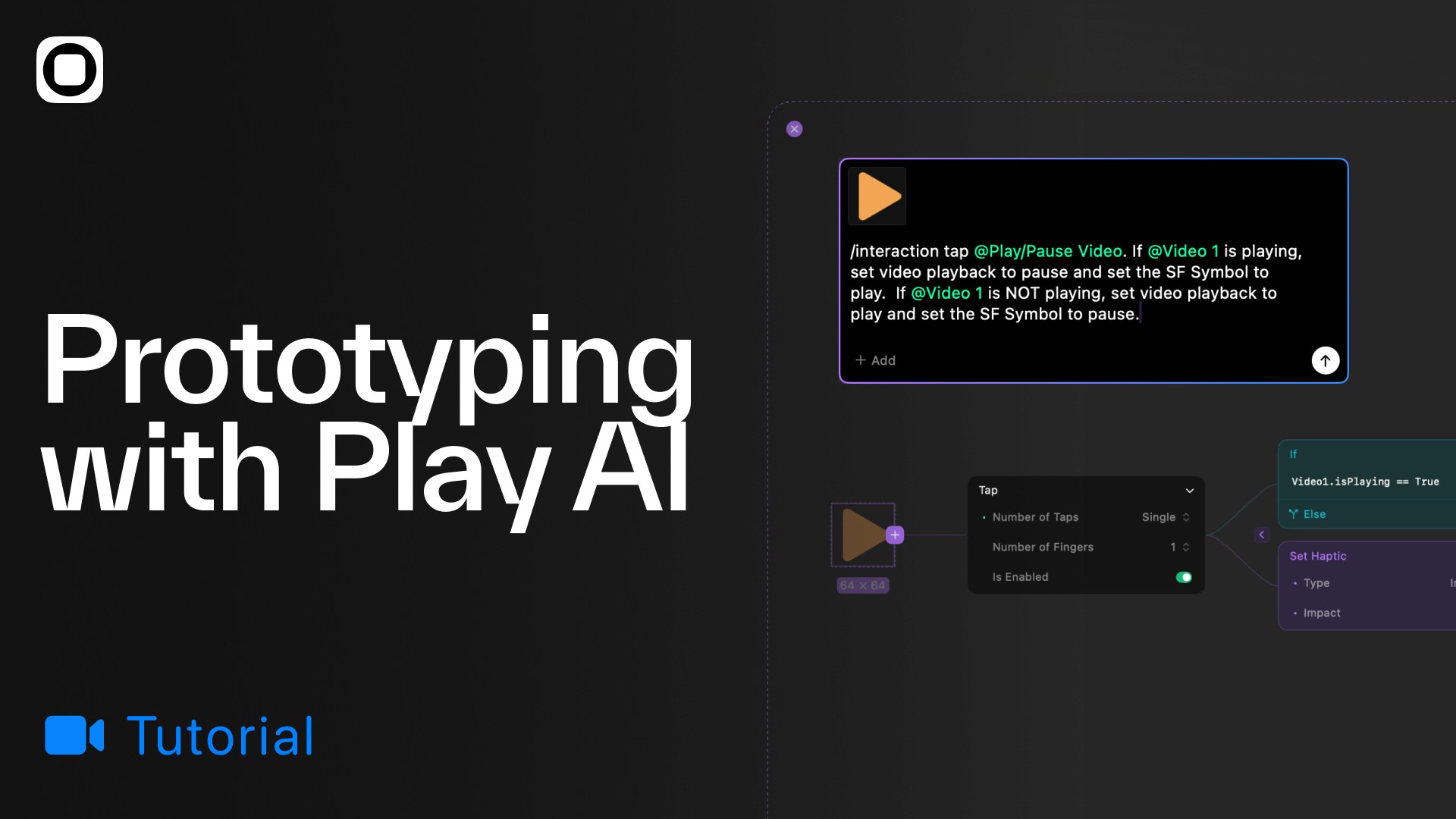The height and width of the screenshot is (819, 1456).
Task: Click the purple collapse arrow beside actions
Action: pos(1262,535)
